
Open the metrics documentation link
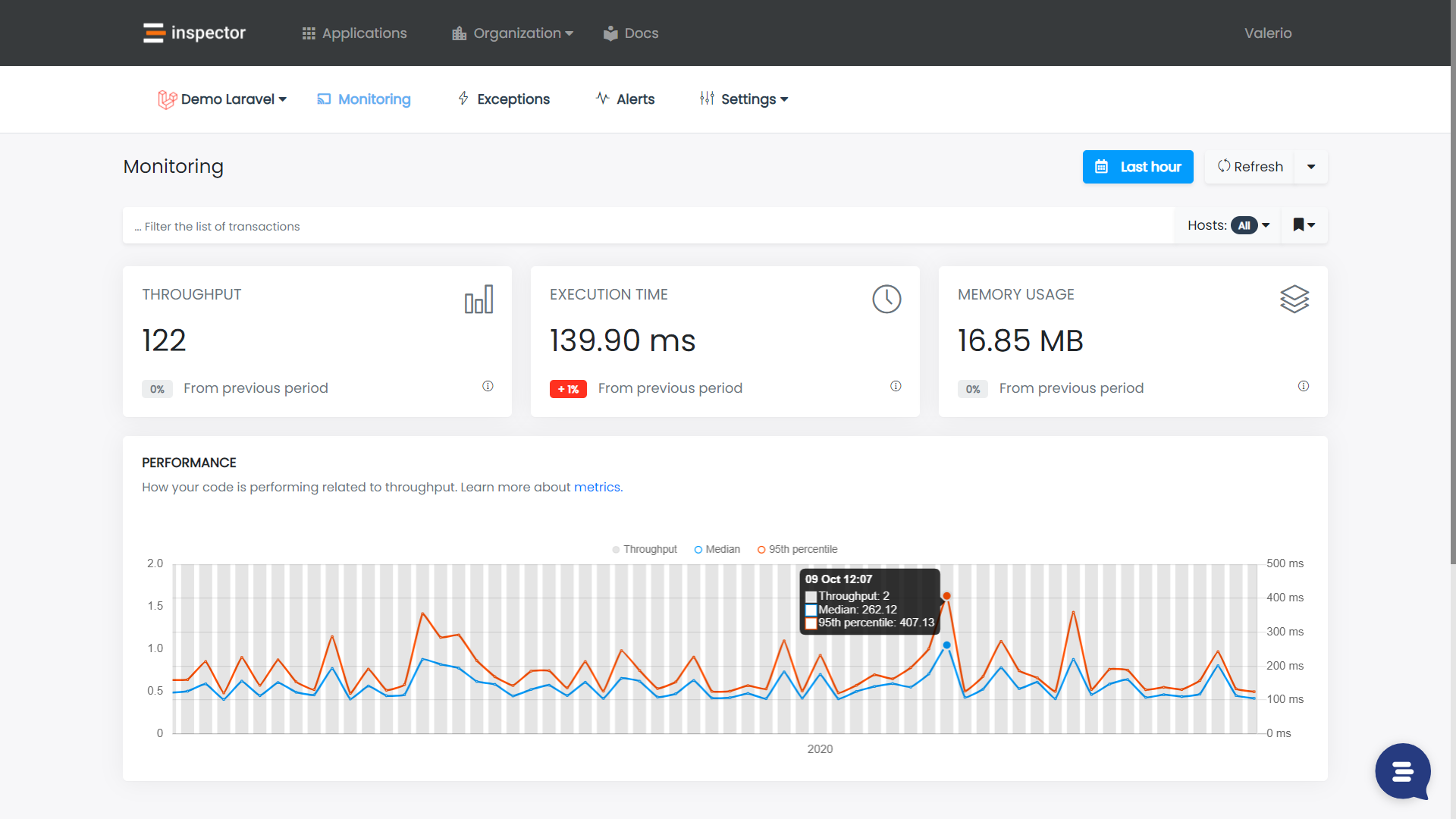[x=597, y=487]
